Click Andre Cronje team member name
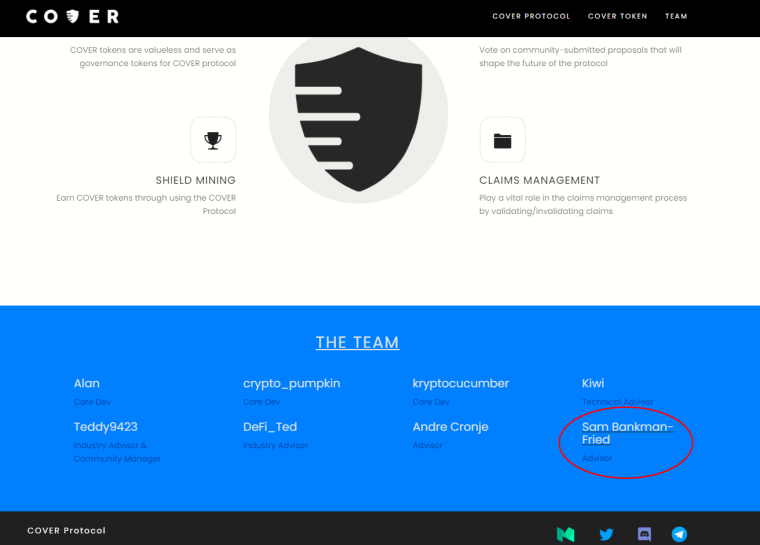This screenshot has height=545, width=760. tap(450, 427)
